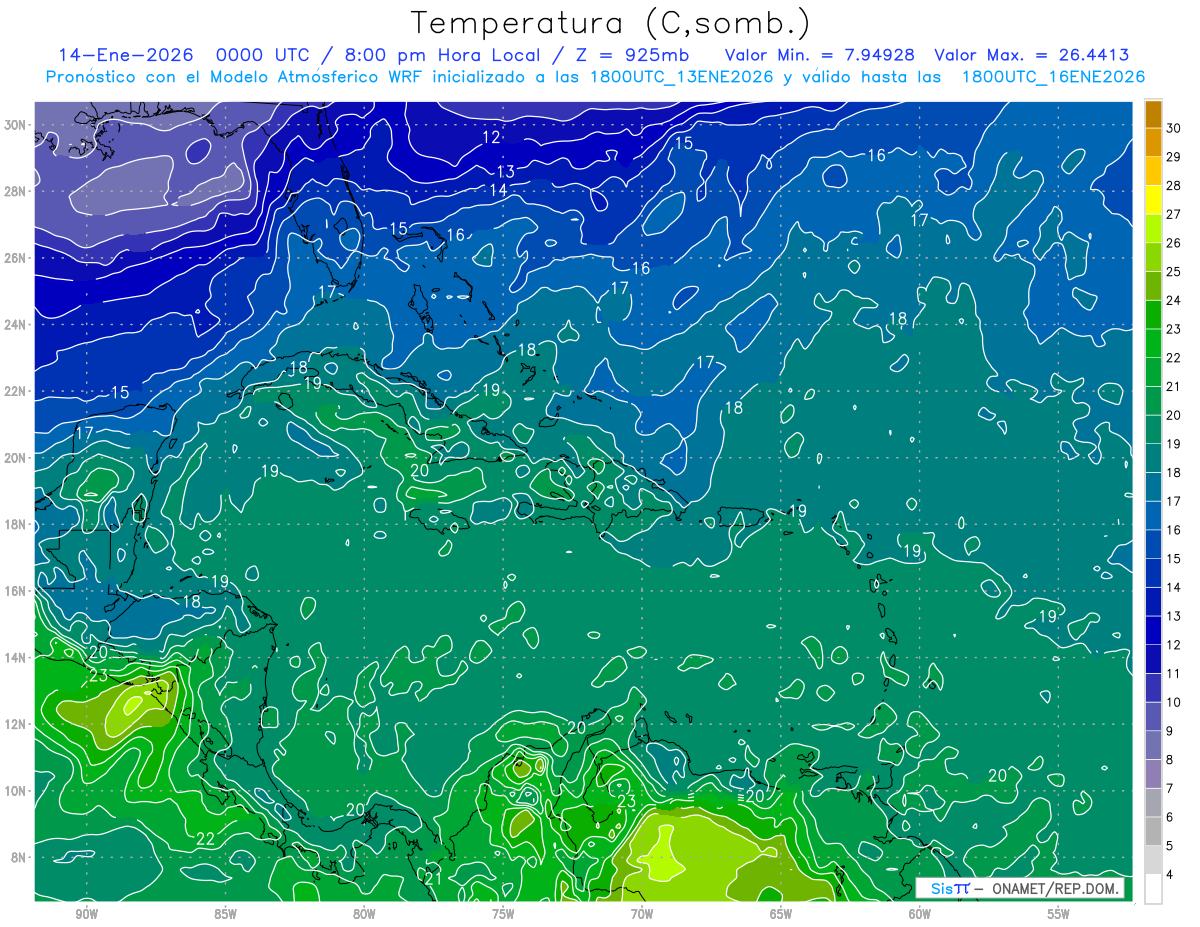Click the "12" contour label on the map
This screenshot has height=927, width=1200.
(491, 138)
